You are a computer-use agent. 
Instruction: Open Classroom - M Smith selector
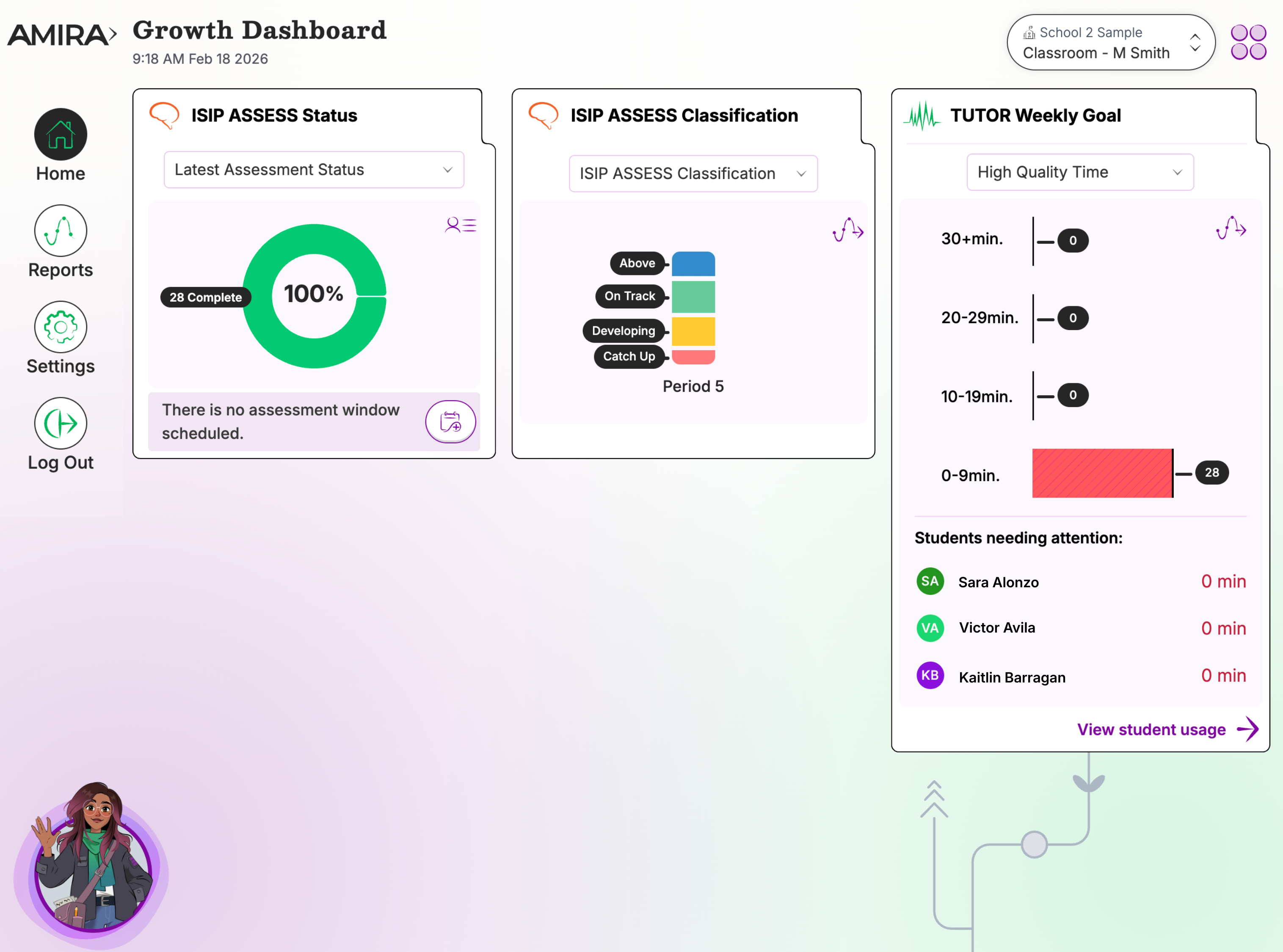coord(1110,43)
